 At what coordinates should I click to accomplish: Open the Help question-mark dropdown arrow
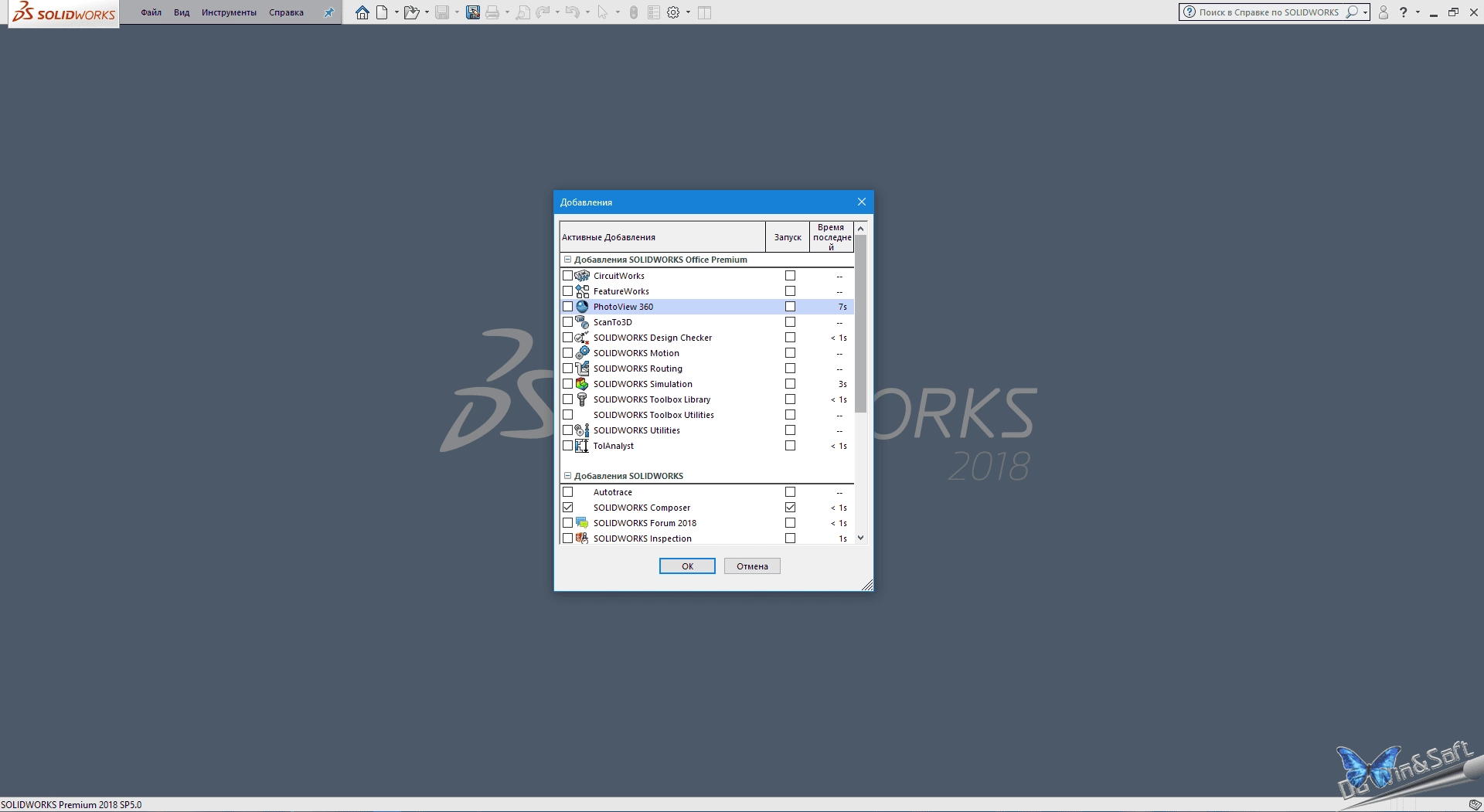[1418, 12]
